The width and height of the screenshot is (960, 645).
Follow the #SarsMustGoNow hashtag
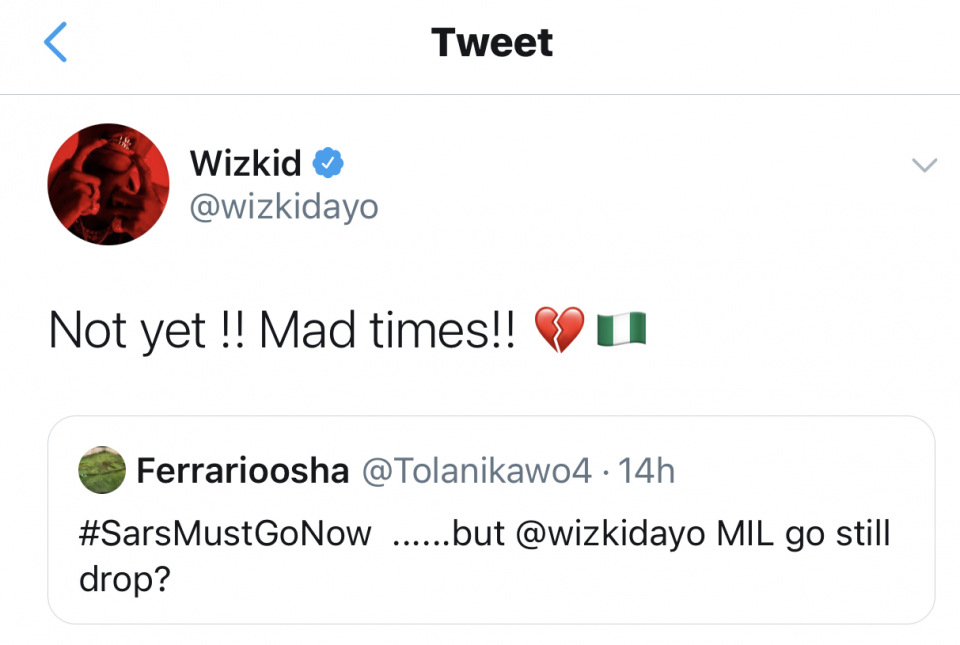tap(224, 533)
